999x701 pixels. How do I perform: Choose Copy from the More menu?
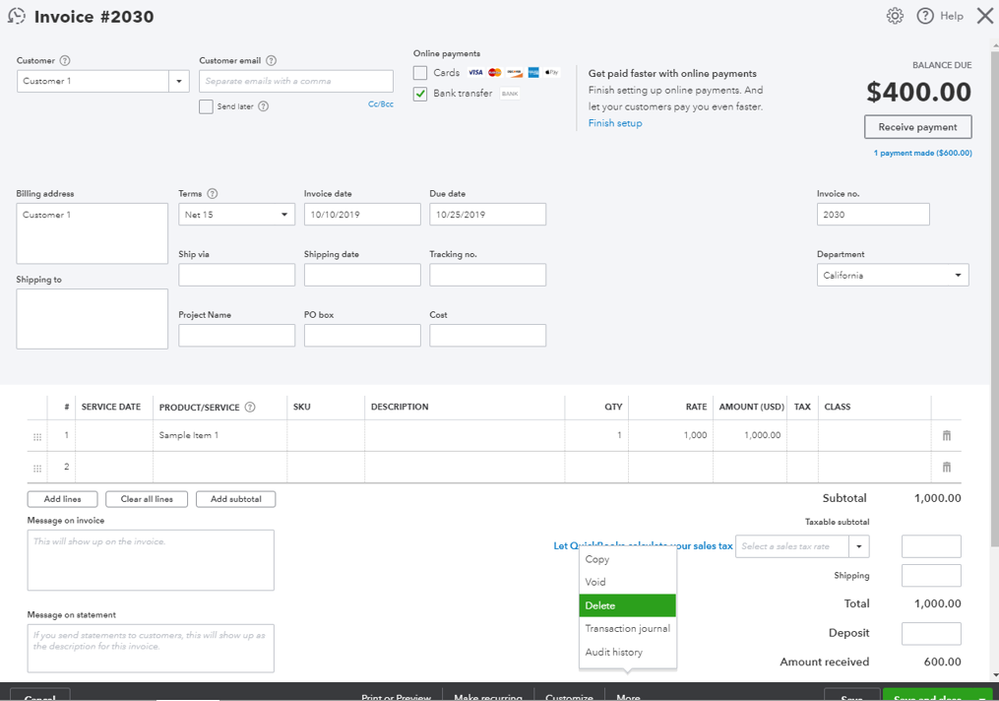628,560
